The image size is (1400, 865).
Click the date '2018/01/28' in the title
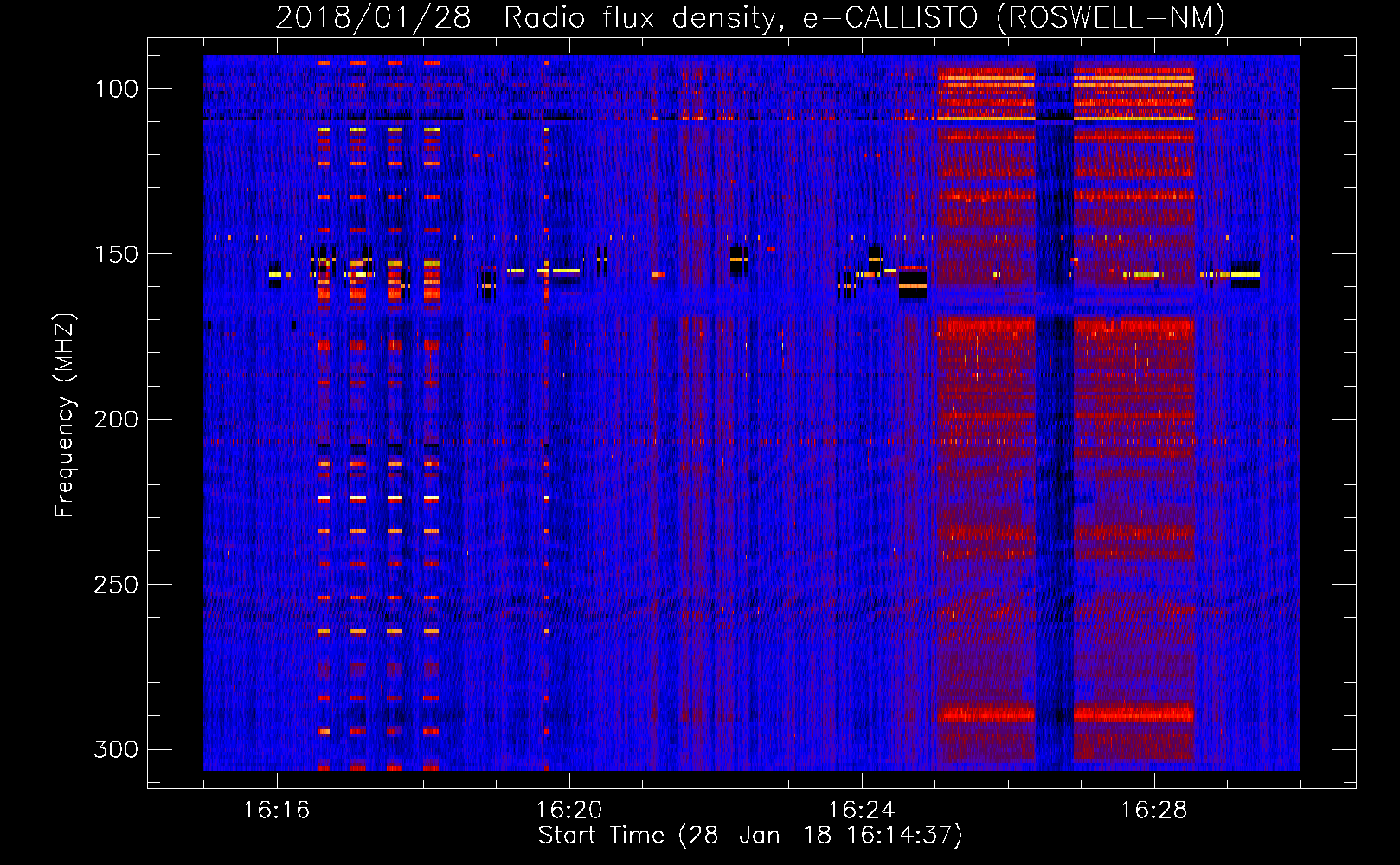click(x=373, y=17)
